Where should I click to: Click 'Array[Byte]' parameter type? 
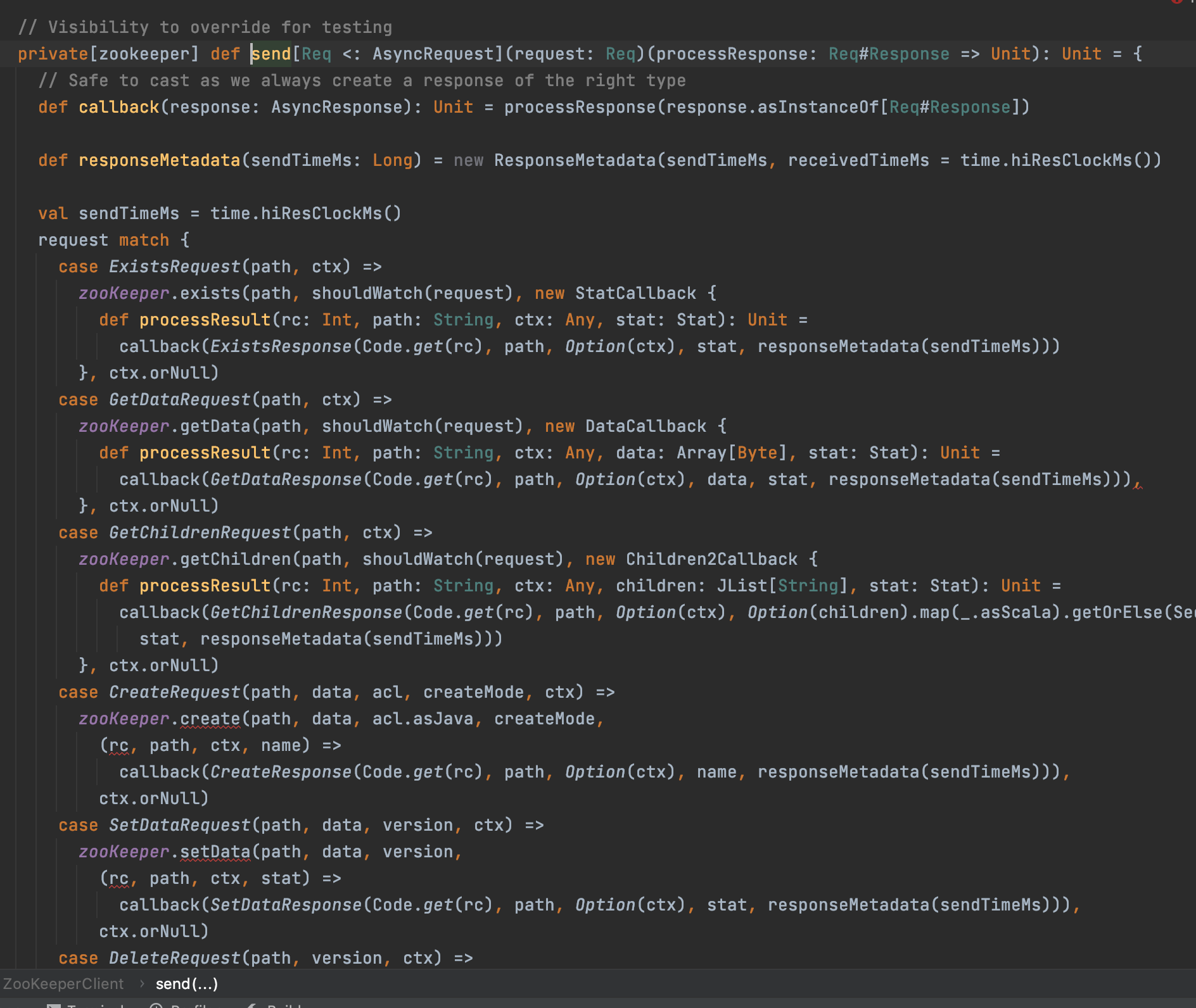pyautogui.click(x=732, y=453)
